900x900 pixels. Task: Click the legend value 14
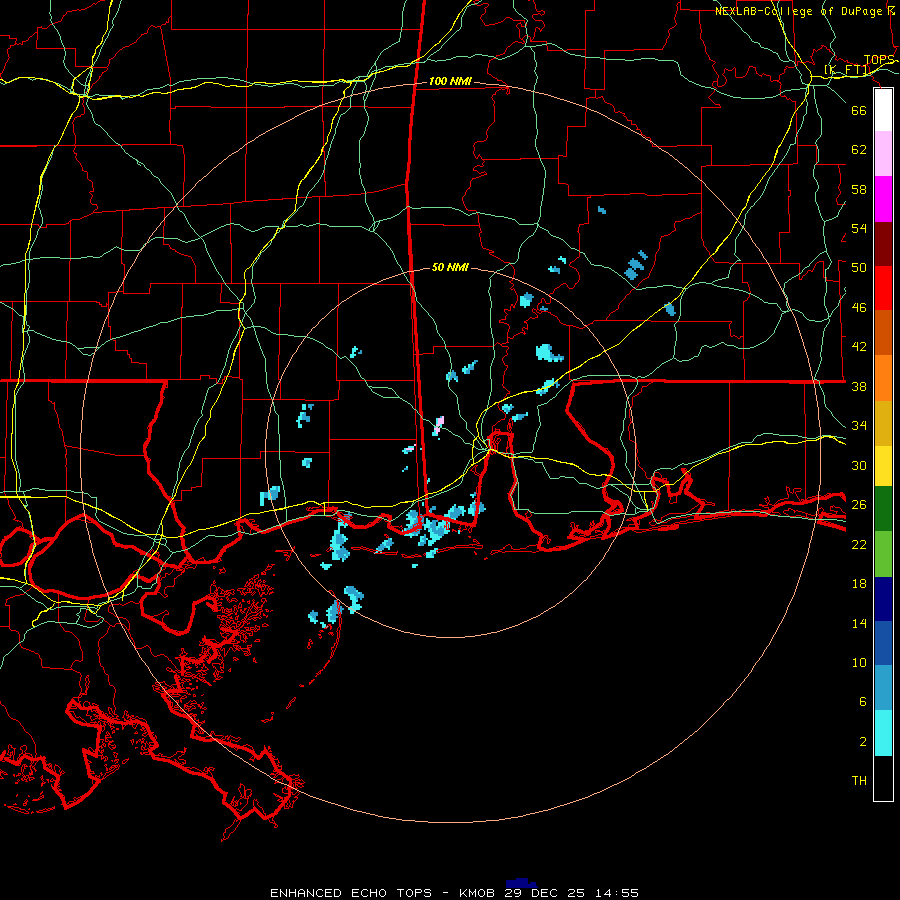click(x=859, y=623)
